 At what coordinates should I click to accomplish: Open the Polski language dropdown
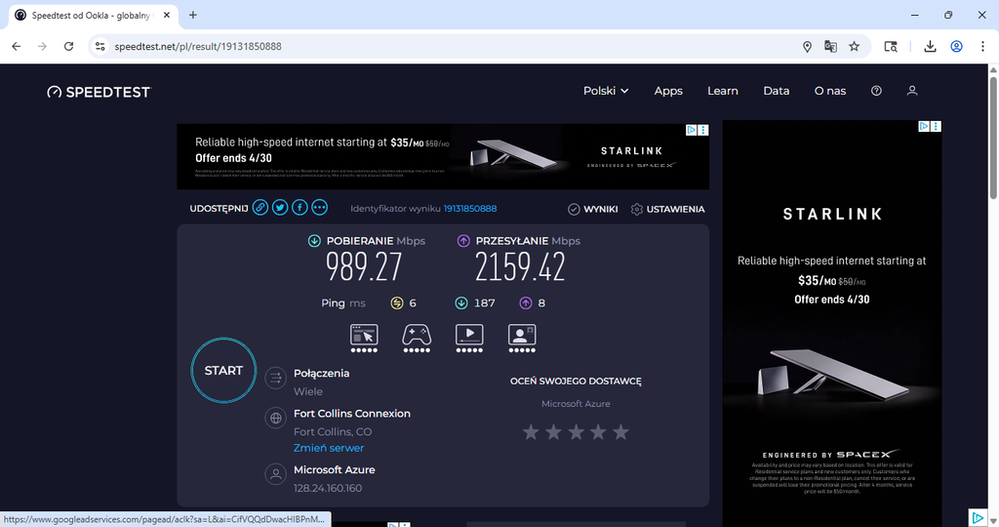coord(606,91)
